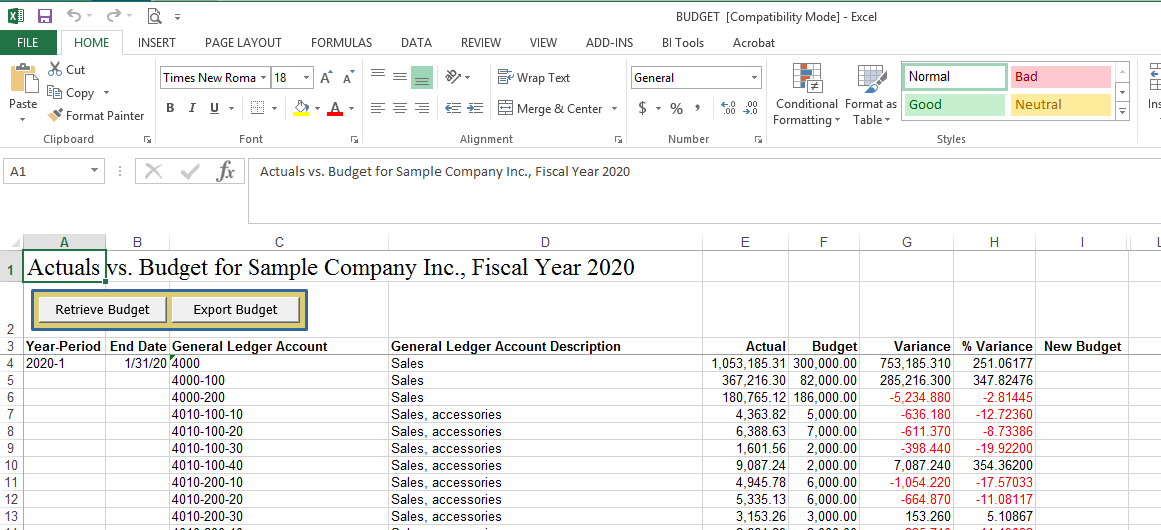Click the Format Painter brush icon
1161x530 pixels.
[x=56, y=115]
